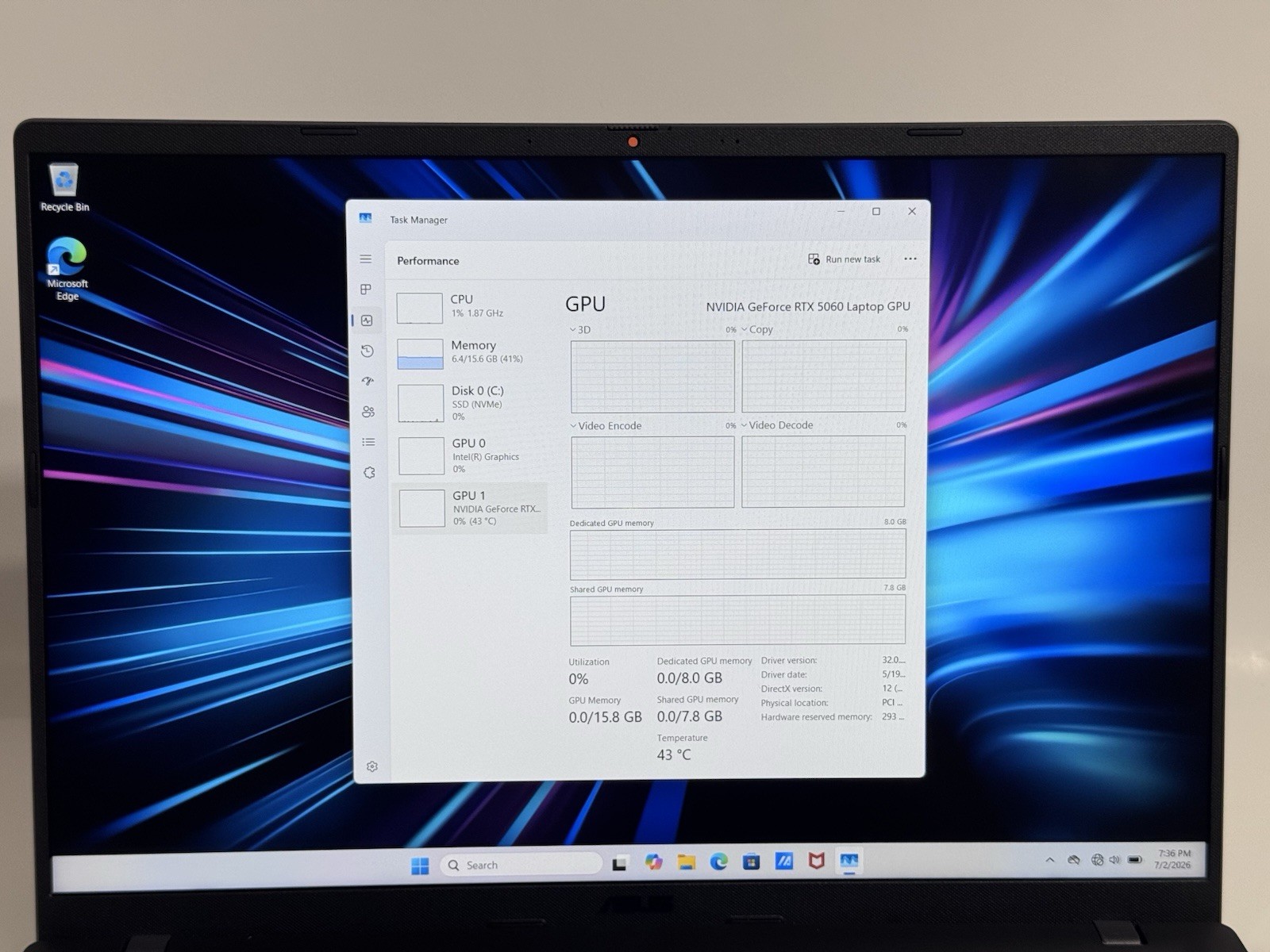This screenshot has height=952, width=1270.
Task: Select Disk 0 (C:) in performance list
Action: coord(470,403)
